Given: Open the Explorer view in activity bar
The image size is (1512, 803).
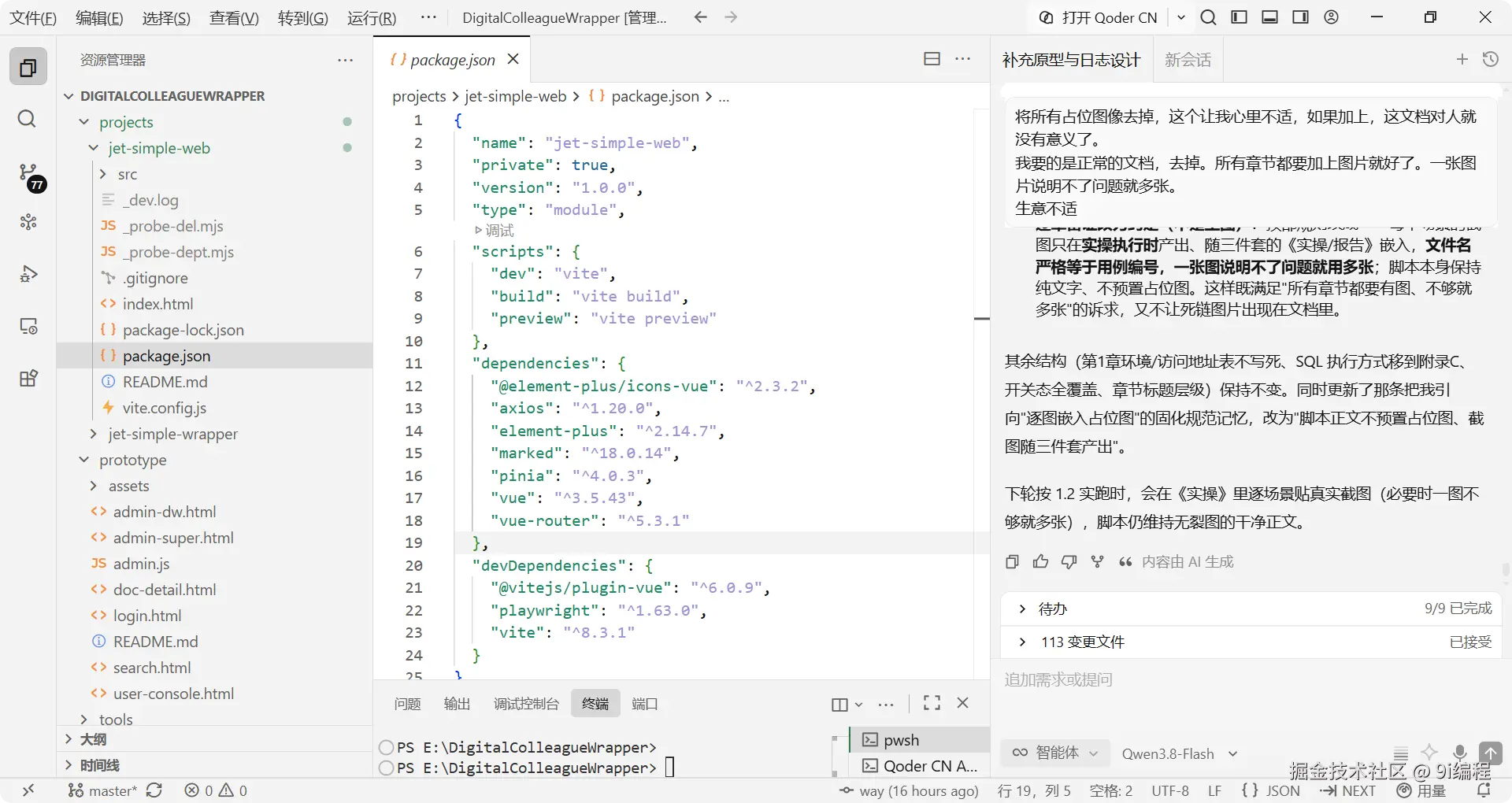Looking at the screenshot, I should pos(28,68).
